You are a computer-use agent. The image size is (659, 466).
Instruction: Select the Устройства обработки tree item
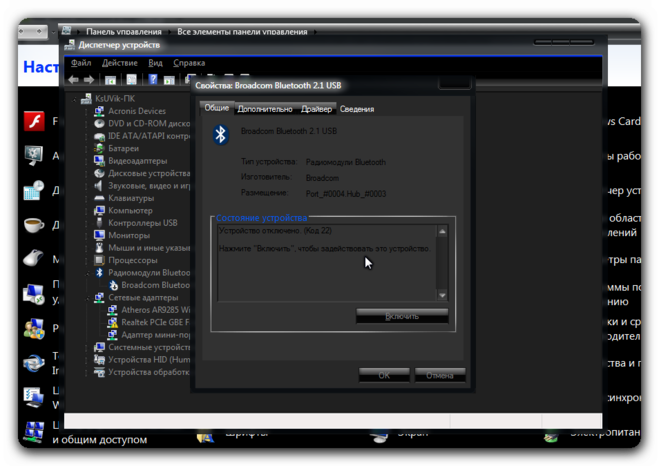[x=149, y=372]
